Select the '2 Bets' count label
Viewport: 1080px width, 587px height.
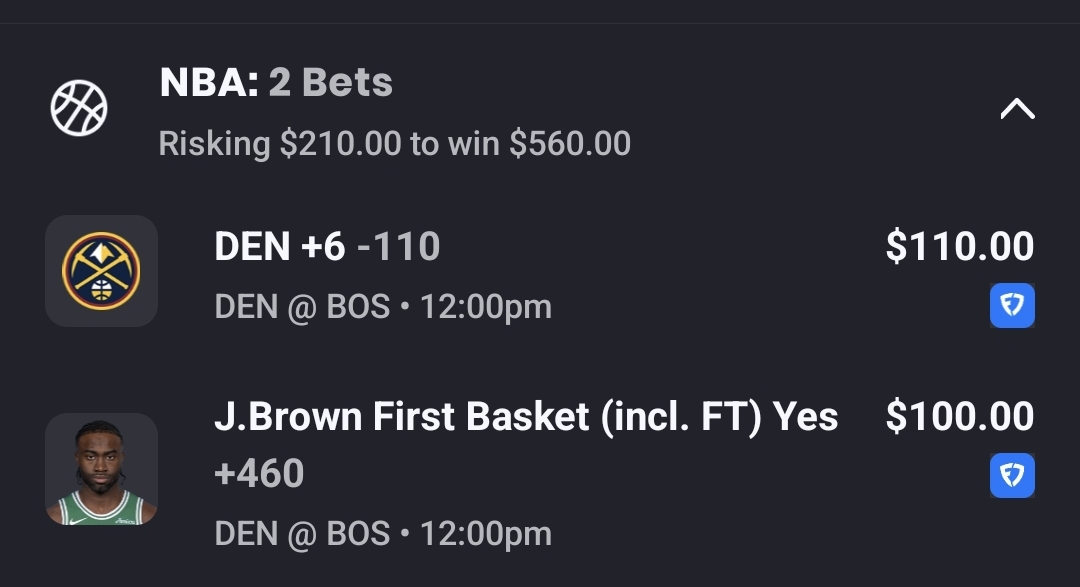pos(331,83)
